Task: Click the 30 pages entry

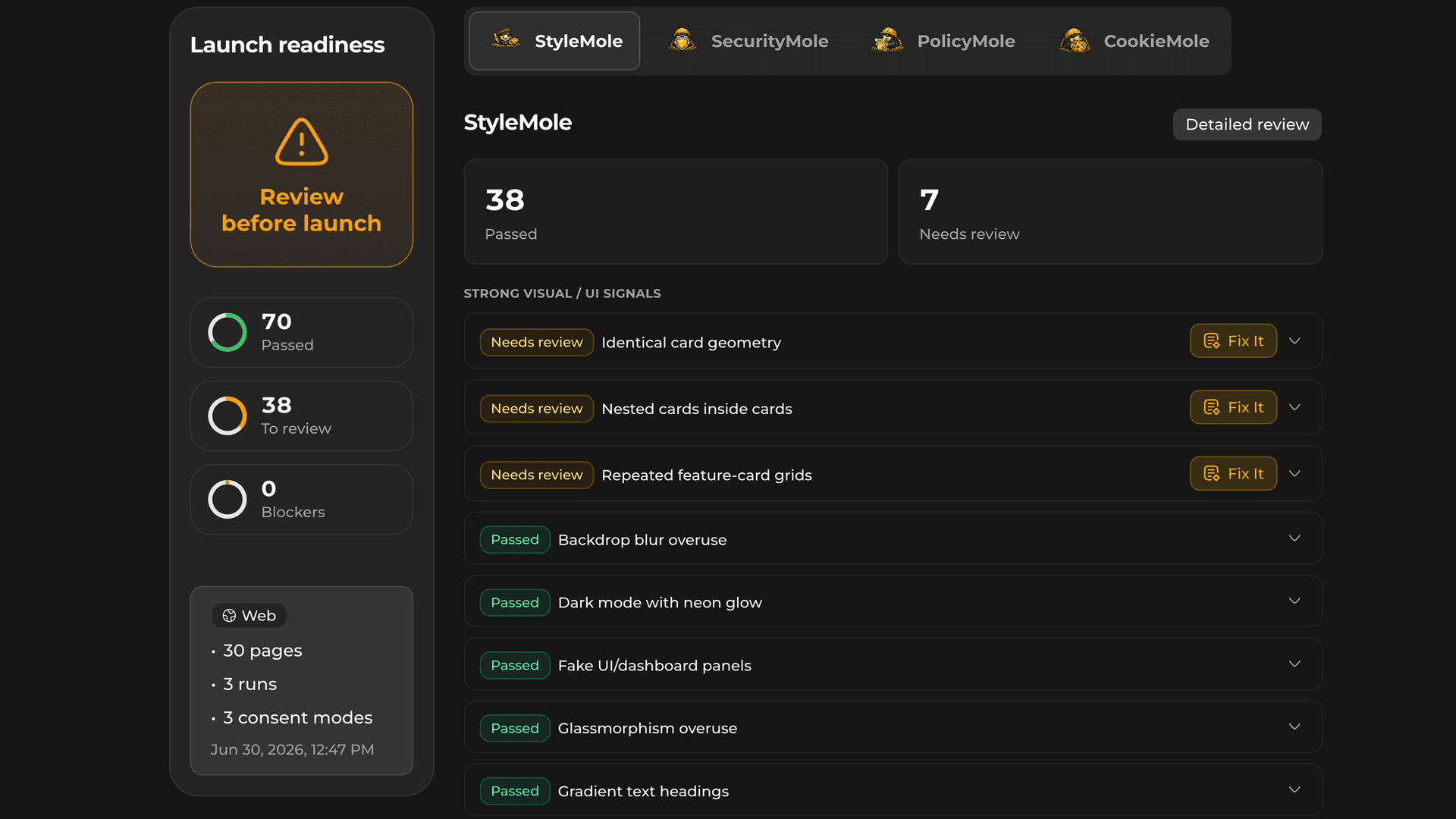Action: pos(262,651)
